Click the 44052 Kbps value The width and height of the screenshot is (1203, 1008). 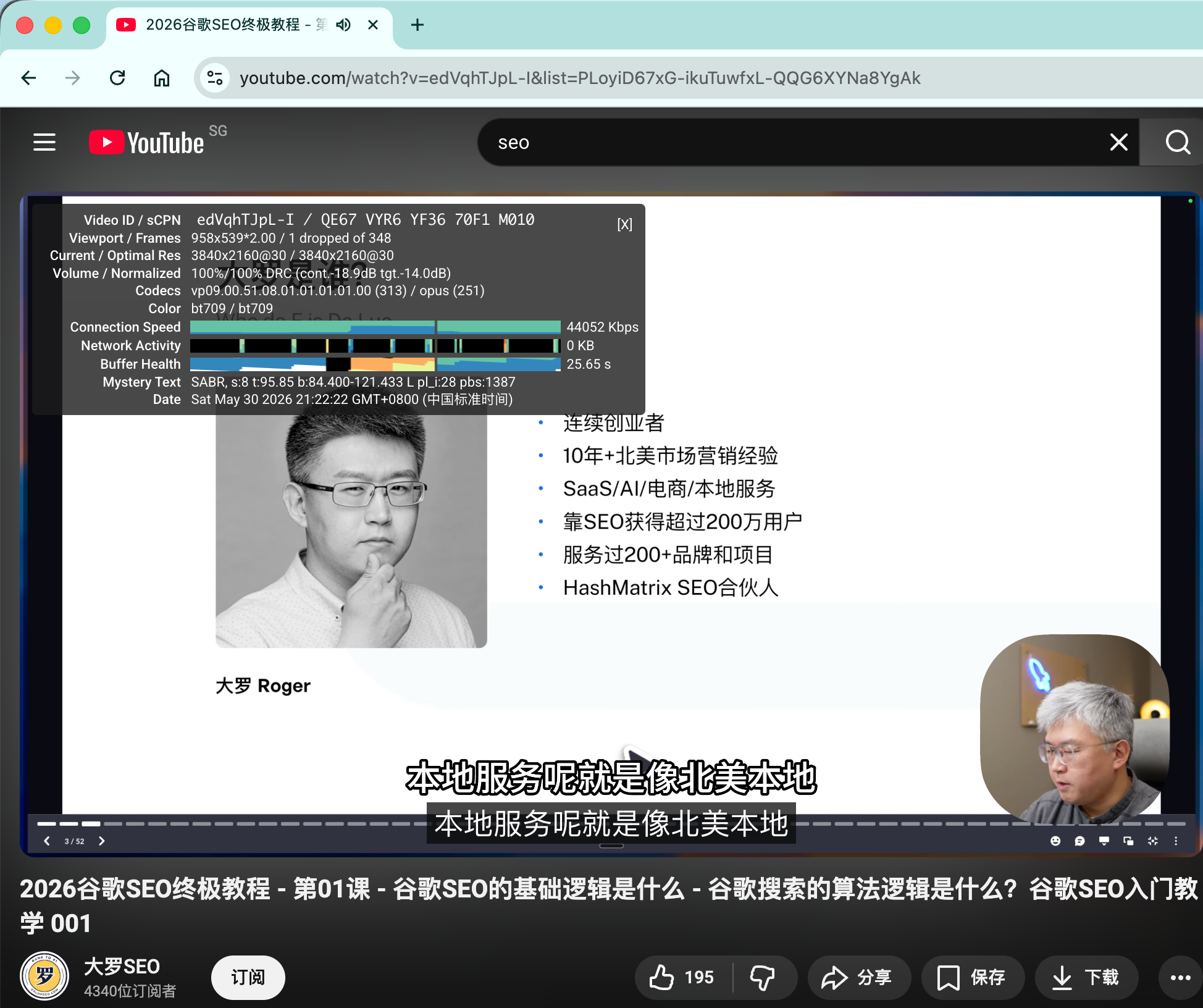(x=602, y=327)
